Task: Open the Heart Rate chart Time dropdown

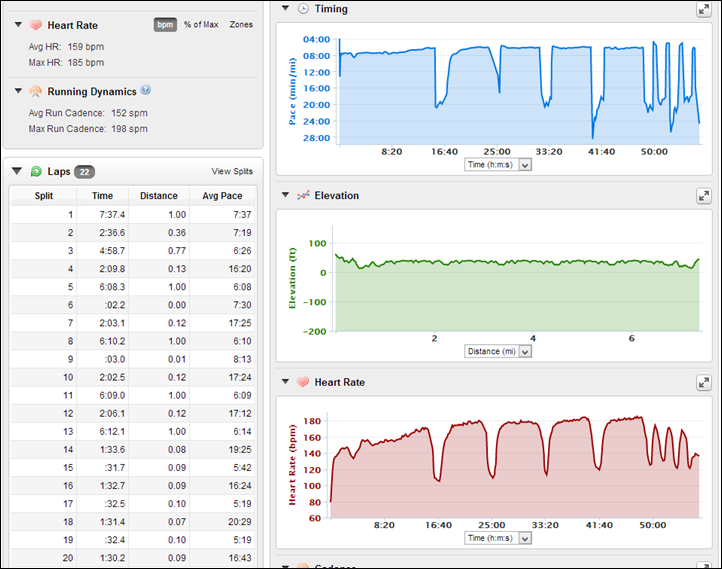Action: [x=525, y=538]
